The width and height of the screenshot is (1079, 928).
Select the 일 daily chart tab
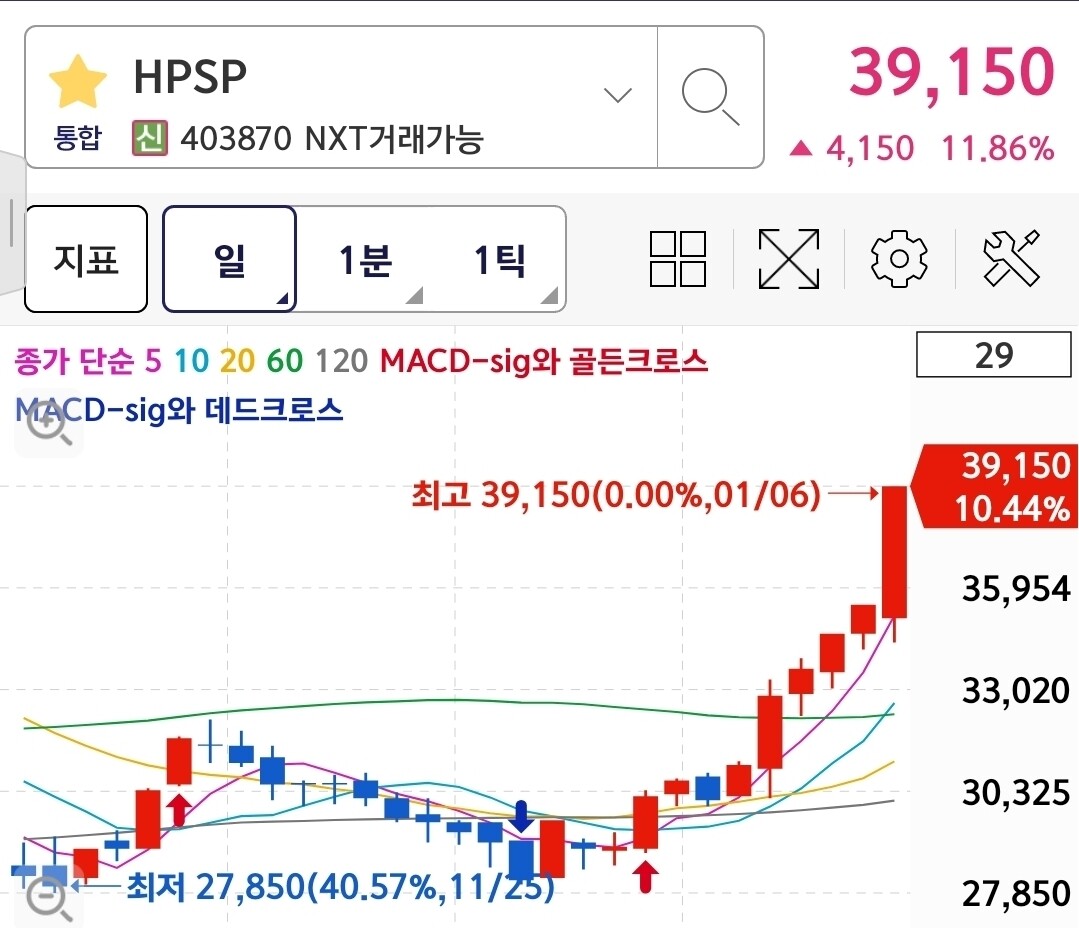tap(229, 259)
